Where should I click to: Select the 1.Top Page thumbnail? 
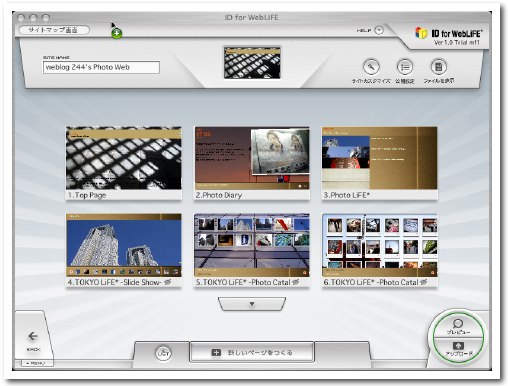pos(124,163)
